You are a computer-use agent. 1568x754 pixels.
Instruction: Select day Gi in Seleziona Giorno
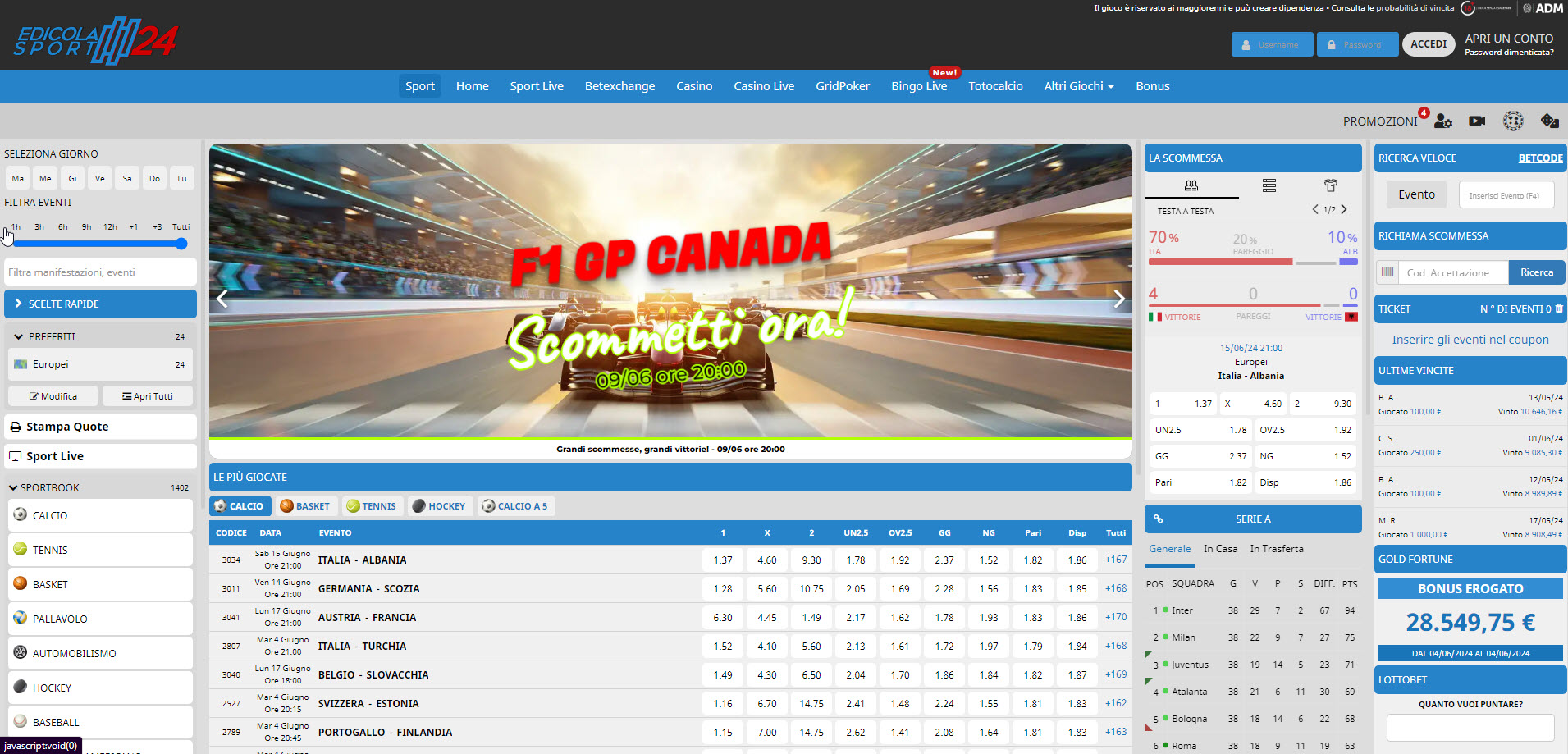72,178
